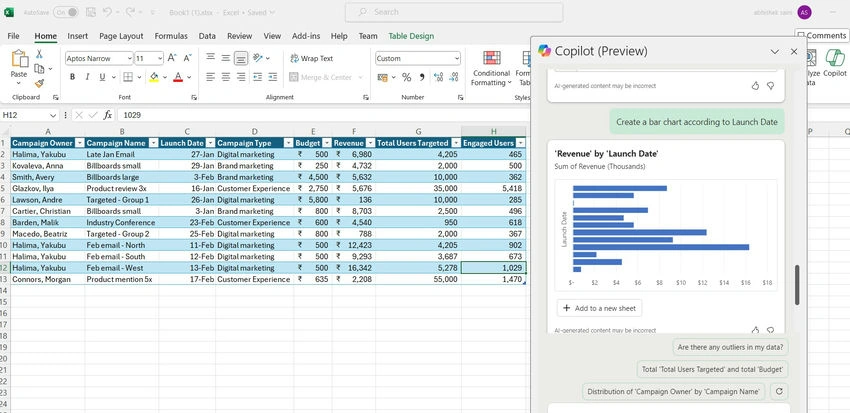
Task: Click into the Search box
Action: pyautogui.click(x=454, y=12)
